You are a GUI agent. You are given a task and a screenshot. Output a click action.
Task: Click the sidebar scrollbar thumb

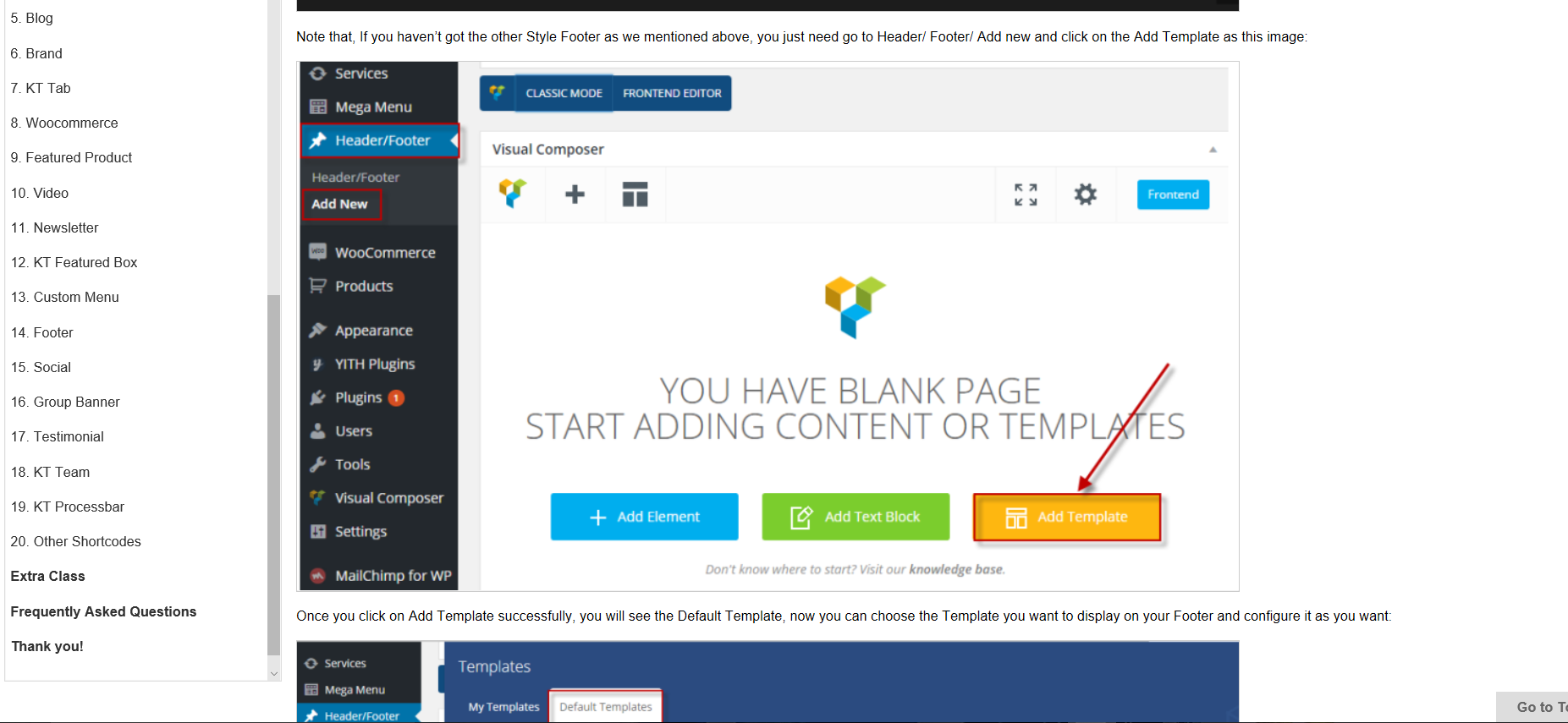[273, 474]
